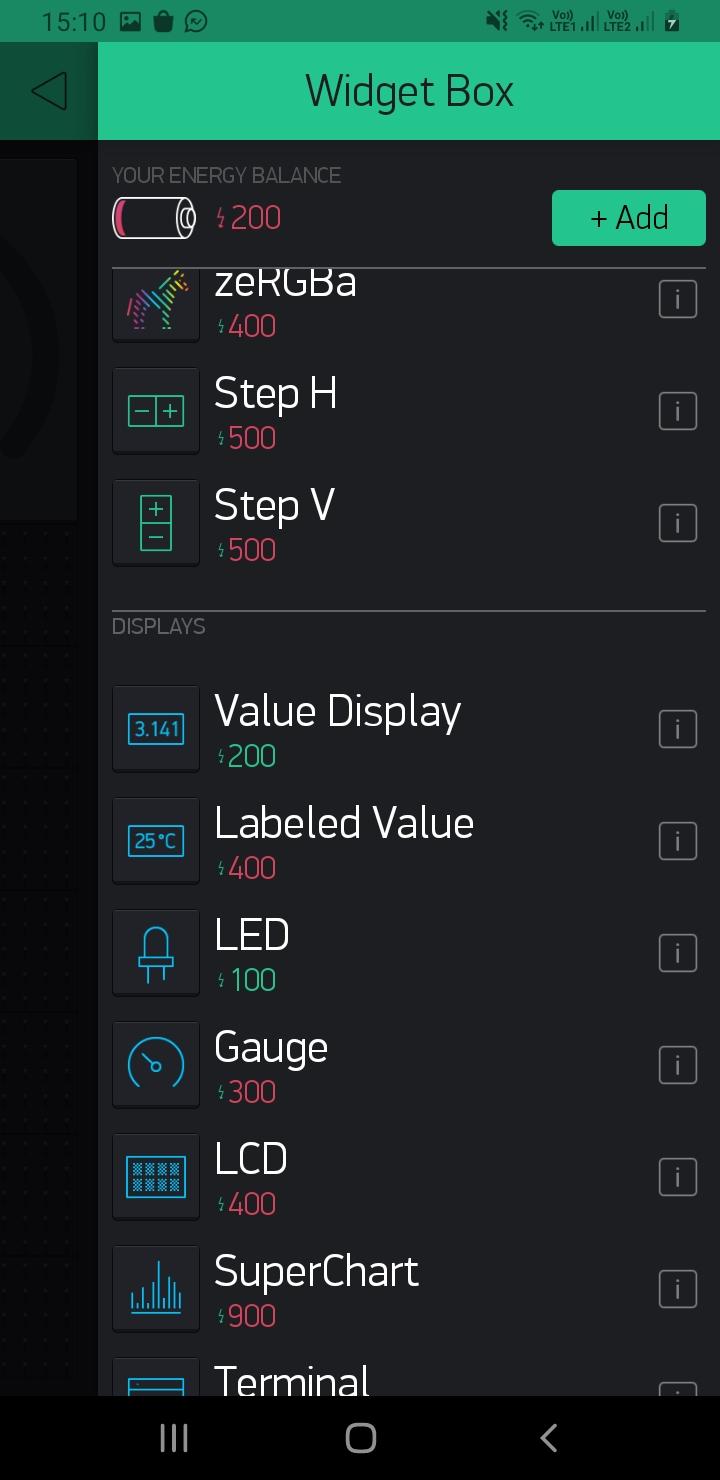Open info for Step H widget
The height and width of the screenshot is (1480, 720).
[x=677, y=411]
